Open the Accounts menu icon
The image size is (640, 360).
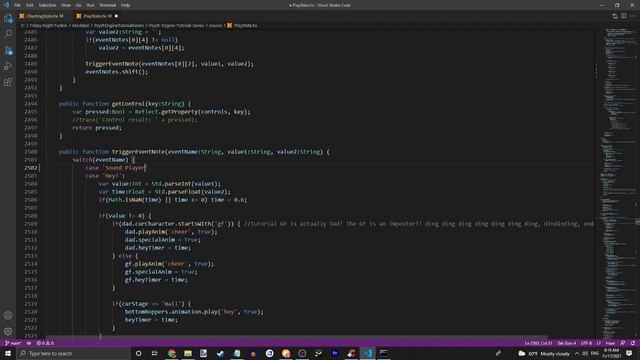(x=8, y=316)
